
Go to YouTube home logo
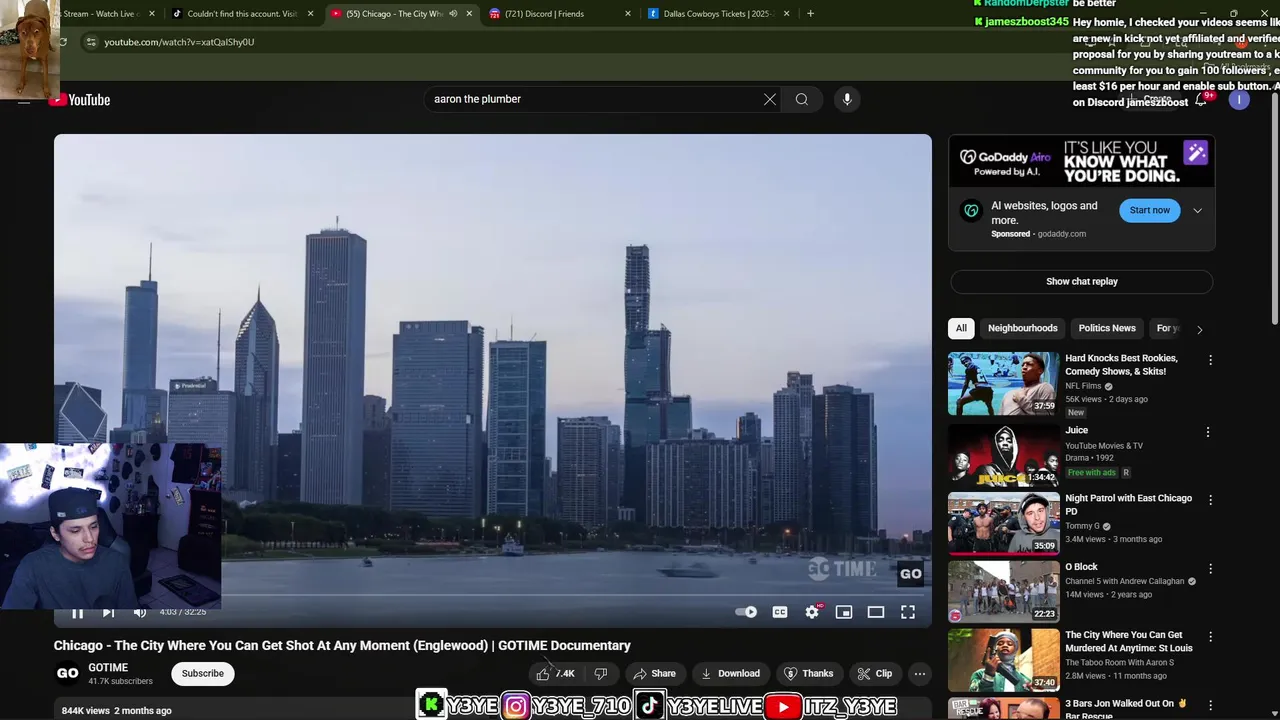(x=80, y=100)
